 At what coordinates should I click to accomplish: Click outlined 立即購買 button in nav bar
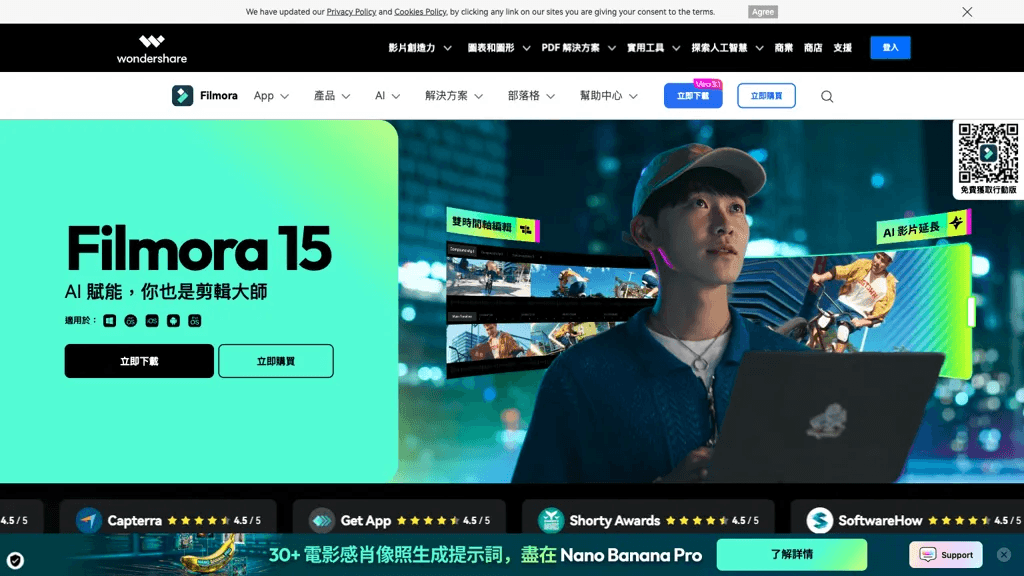tap(766, 96)
